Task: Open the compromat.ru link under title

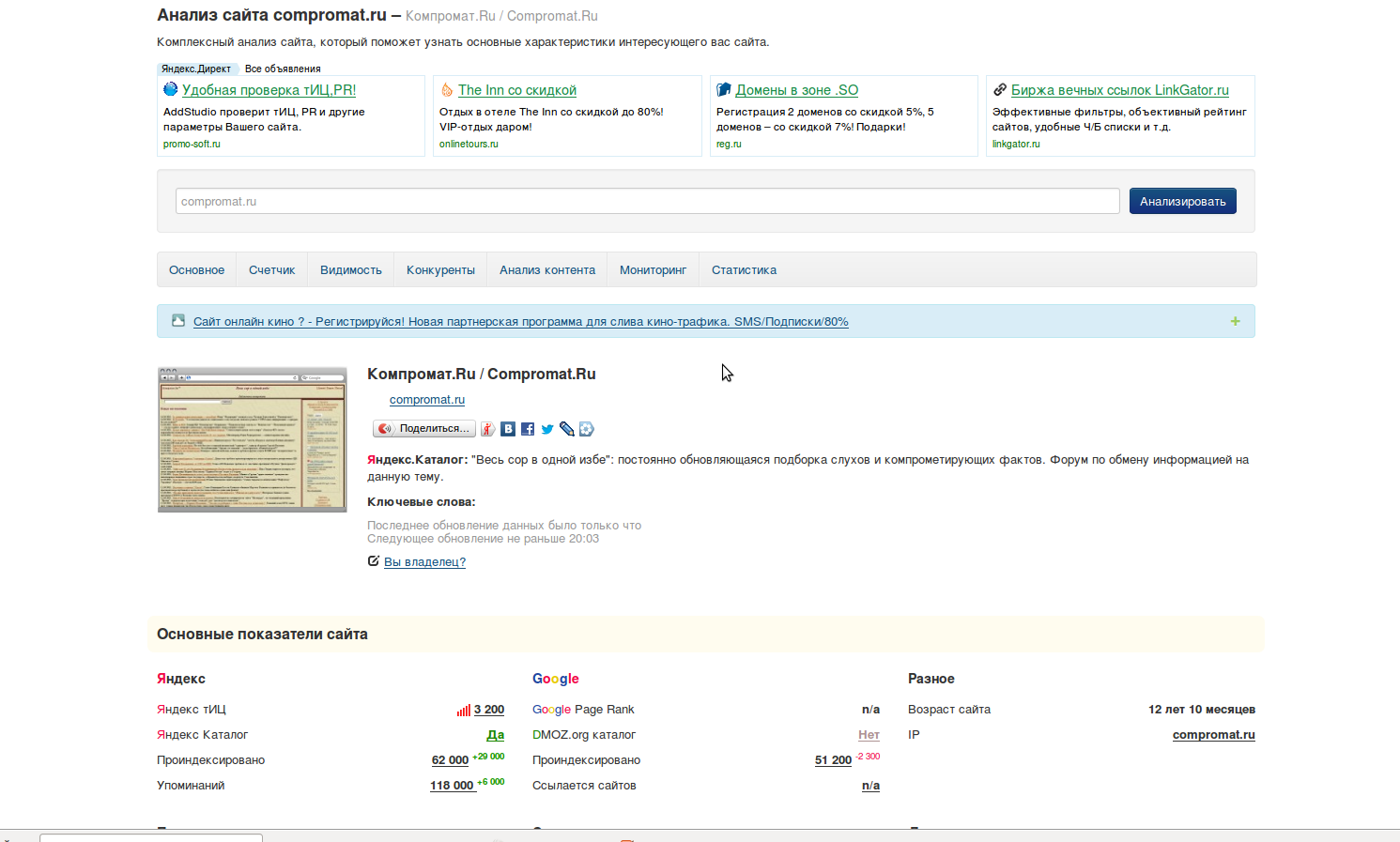Action: point(427,399)
